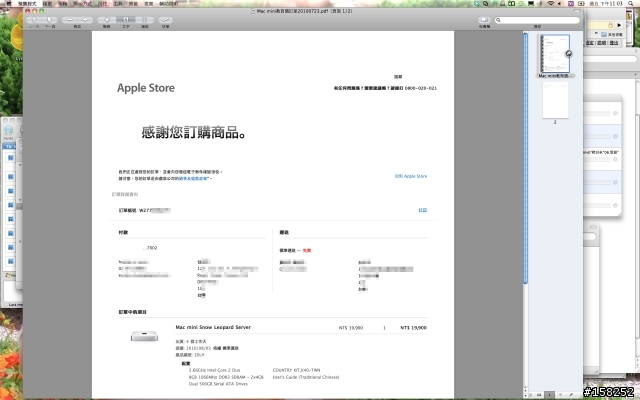
Task: Click the battery status icon
Action: (x=582, y=3)
